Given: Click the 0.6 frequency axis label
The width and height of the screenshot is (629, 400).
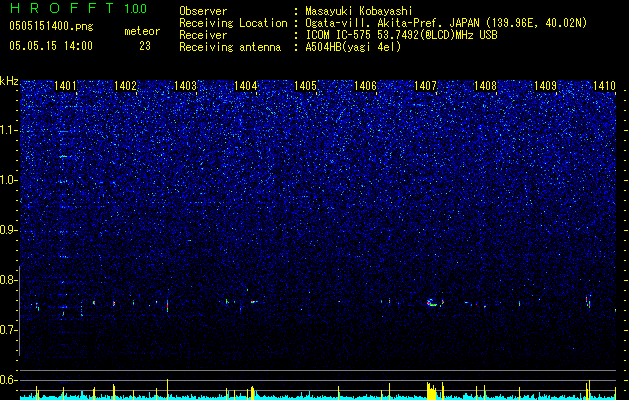Looking at the screenshot, I should (x=8, y=380).
